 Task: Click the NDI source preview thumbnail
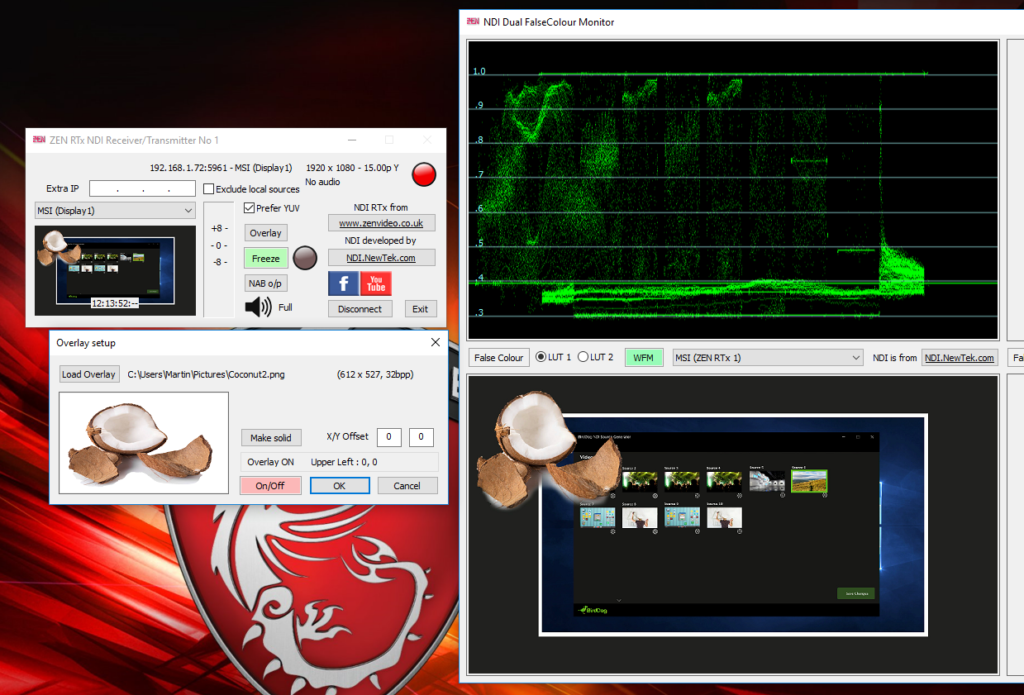(115, 270)
